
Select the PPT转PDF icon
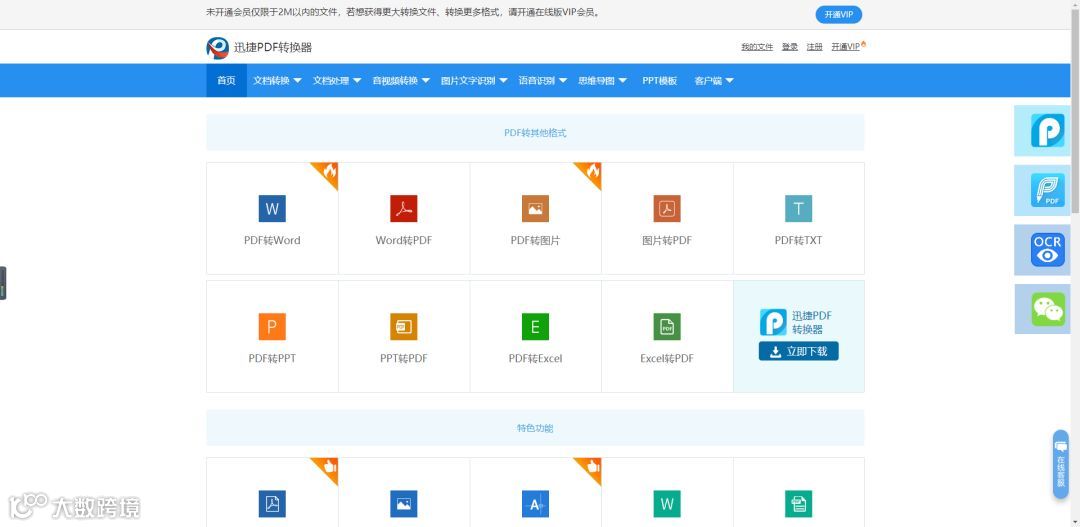tap(404, 327)
